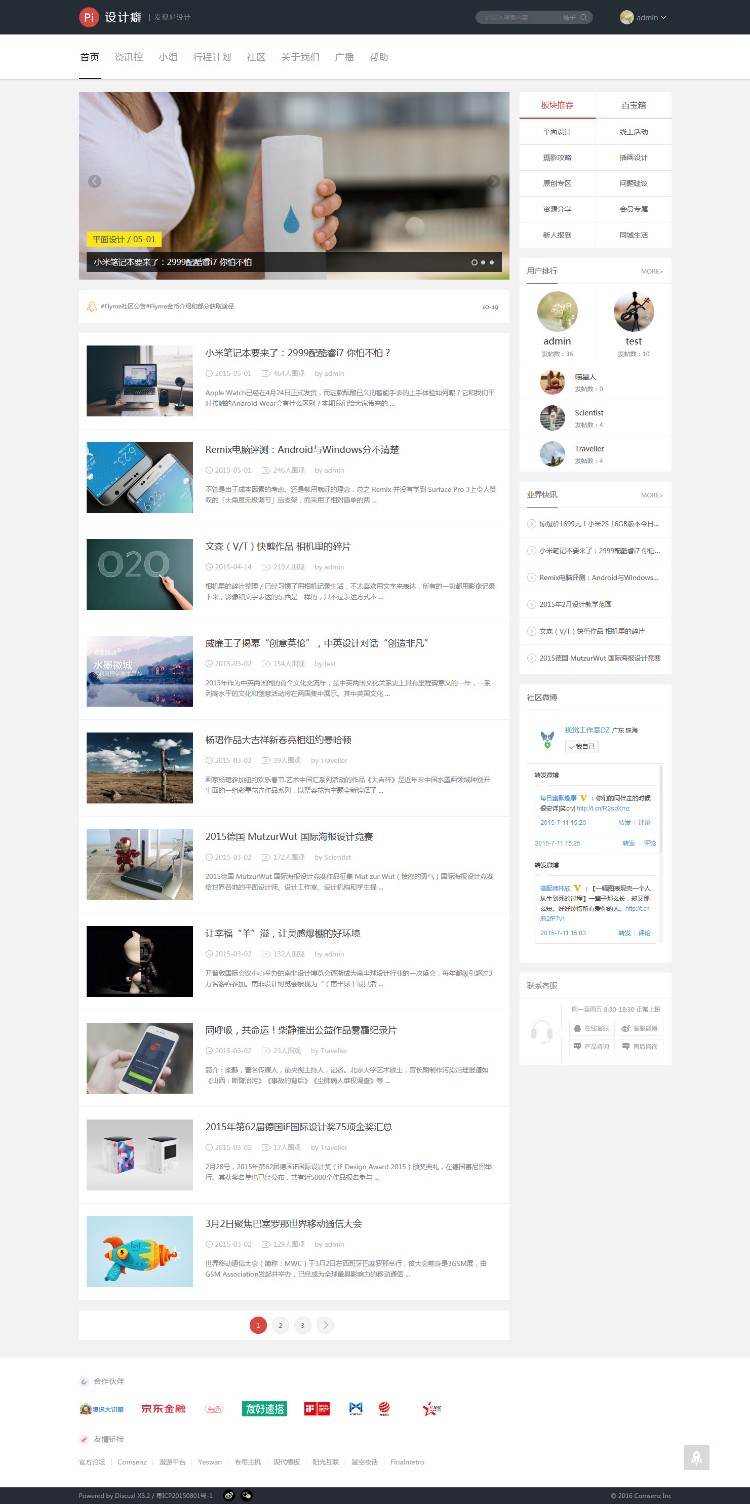750x1504 pixels.
Task: Open article 小米笔记本要来了：2999配酷睿i7
Action: [298, 353]
